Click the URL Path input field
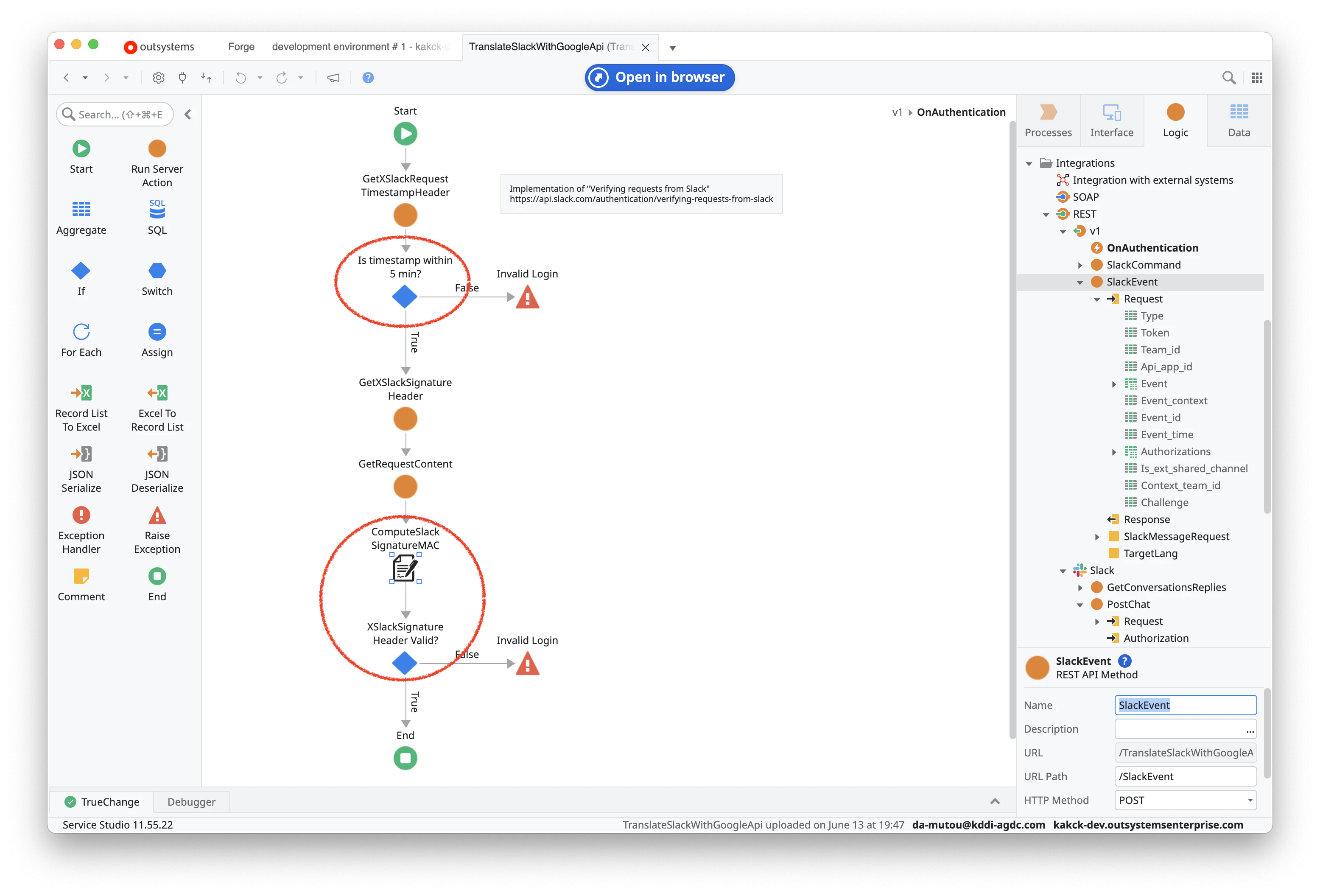The width and height of the screenshot is (1320, 896). (1186, 776)
